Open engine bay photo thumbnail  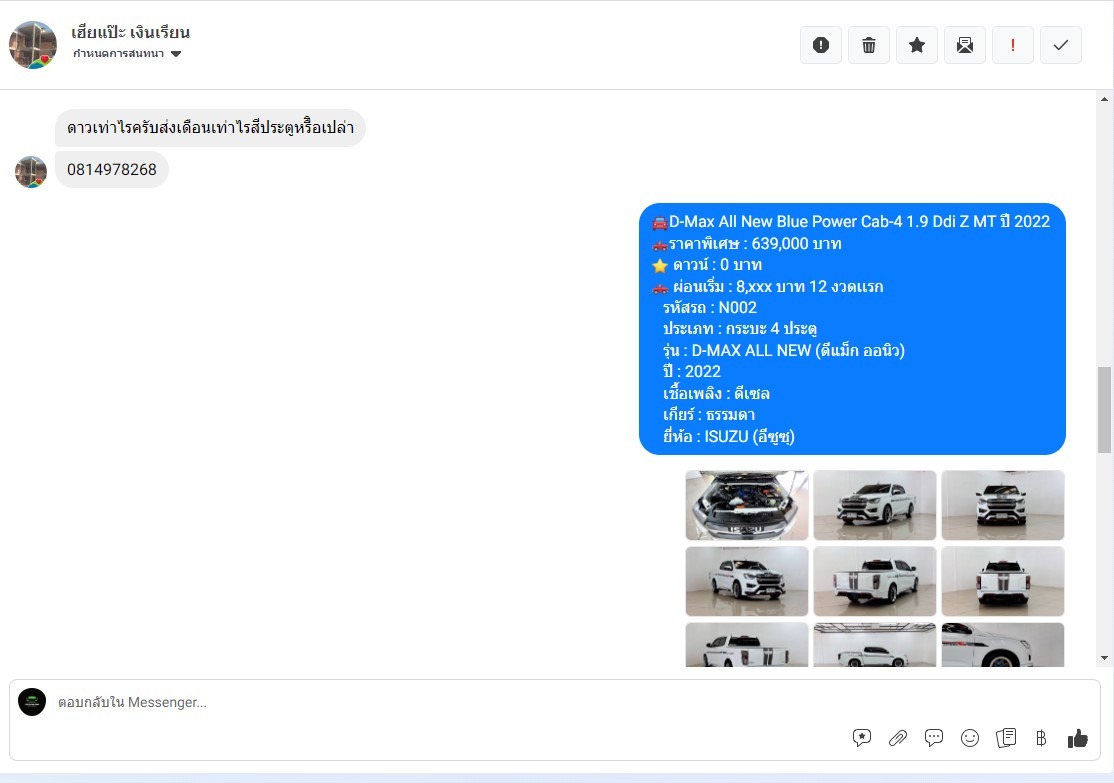point(747,505)
